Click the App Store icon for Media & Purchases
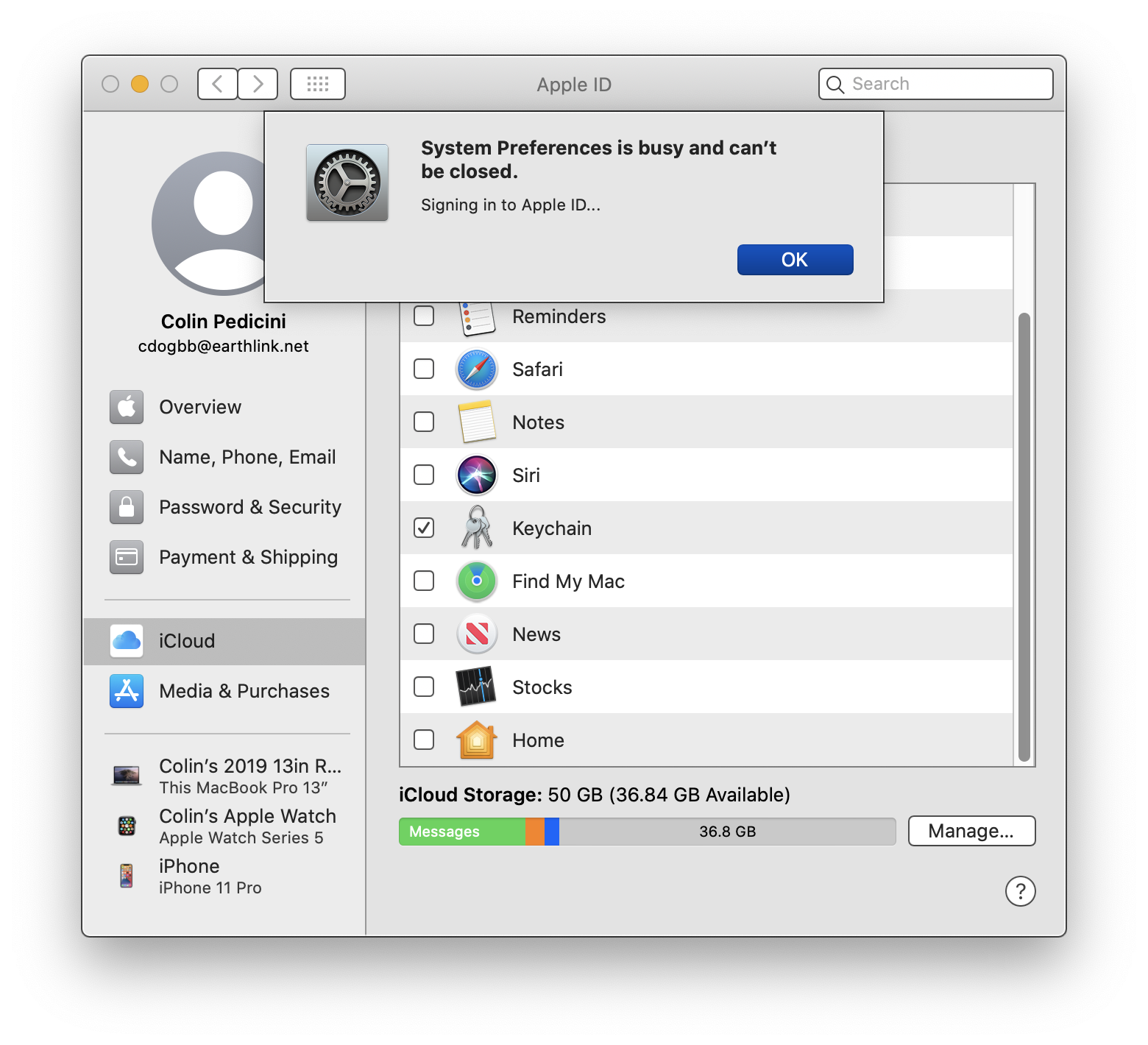Screen dimensions: 1148x1045 click(x=127, y=691)
